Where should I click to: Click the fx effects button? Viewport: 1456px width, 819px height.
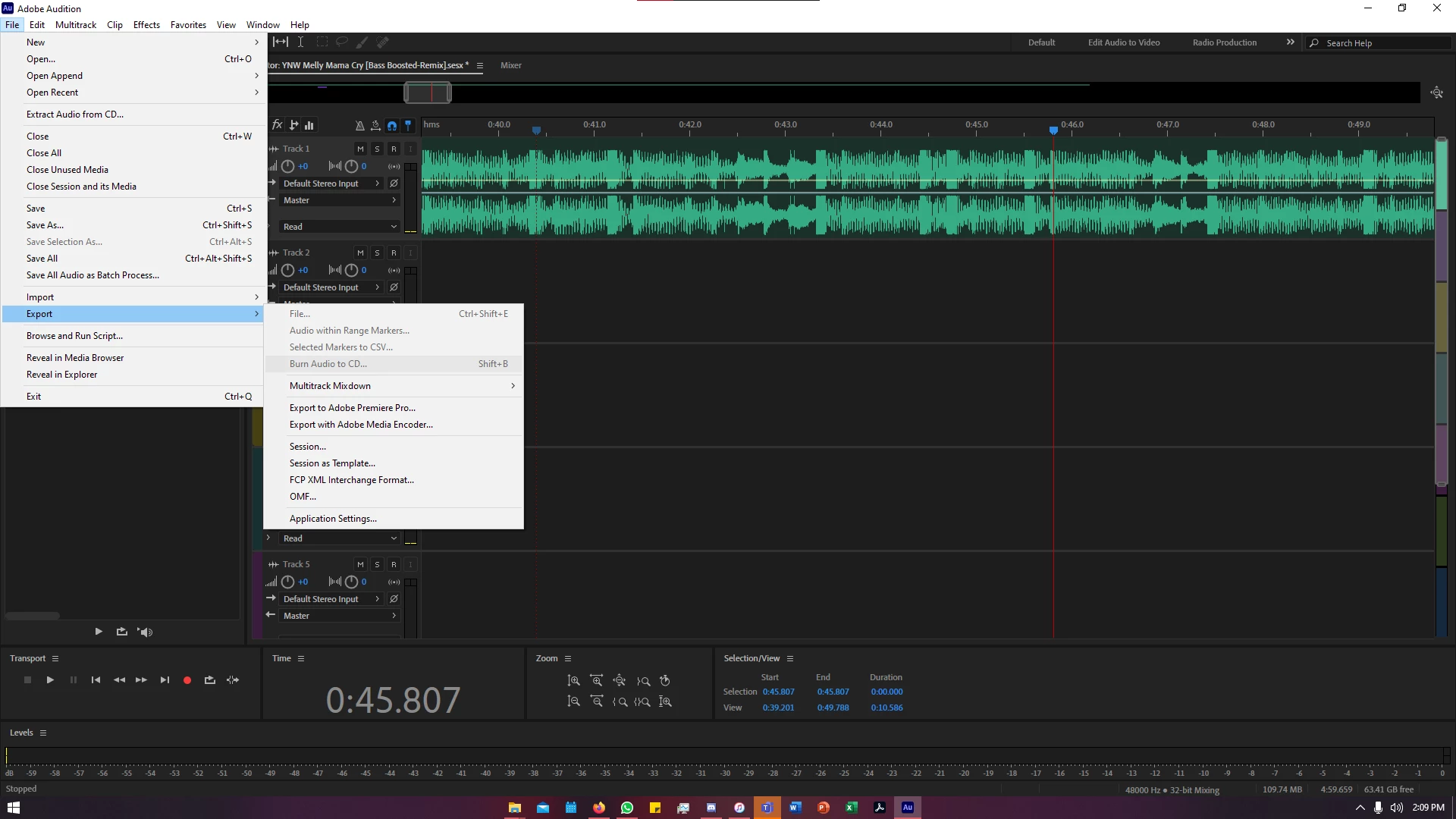(278, 125)
